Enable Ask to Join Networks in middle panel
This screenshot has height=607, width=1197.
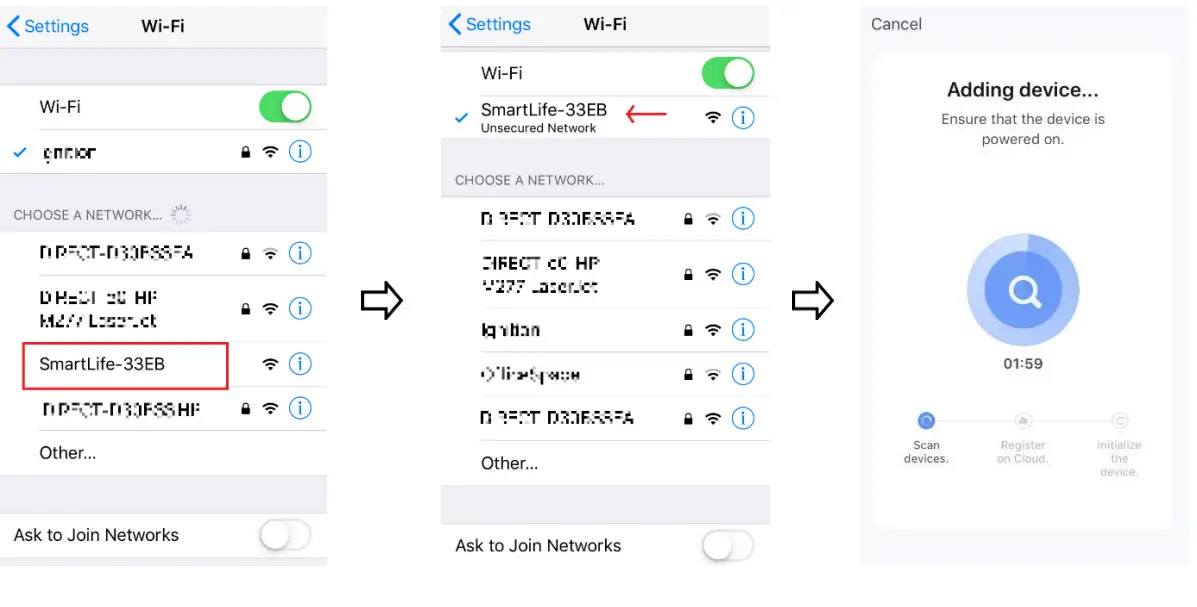(727, 546)
